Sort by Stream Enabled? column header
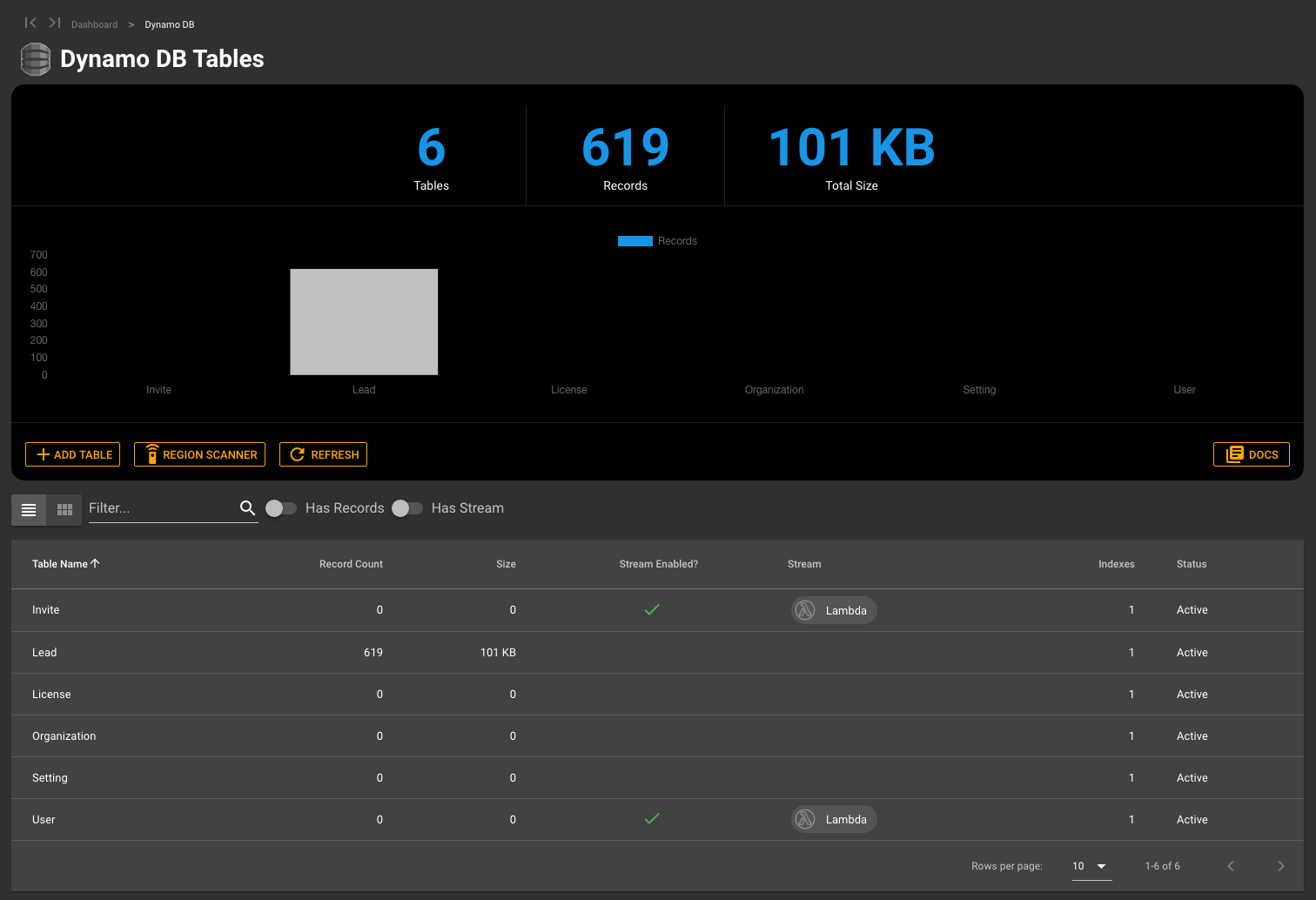This screenshot has height=900, width=1316. point(659,564)
